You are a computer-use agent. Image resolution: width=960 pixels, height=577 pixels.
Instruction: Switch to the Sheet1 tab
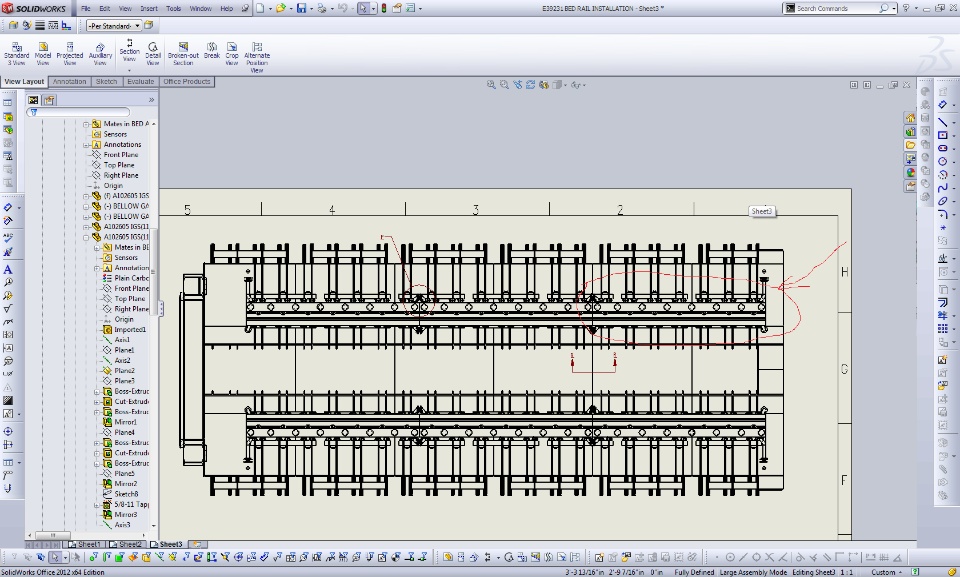pos(88,545)
